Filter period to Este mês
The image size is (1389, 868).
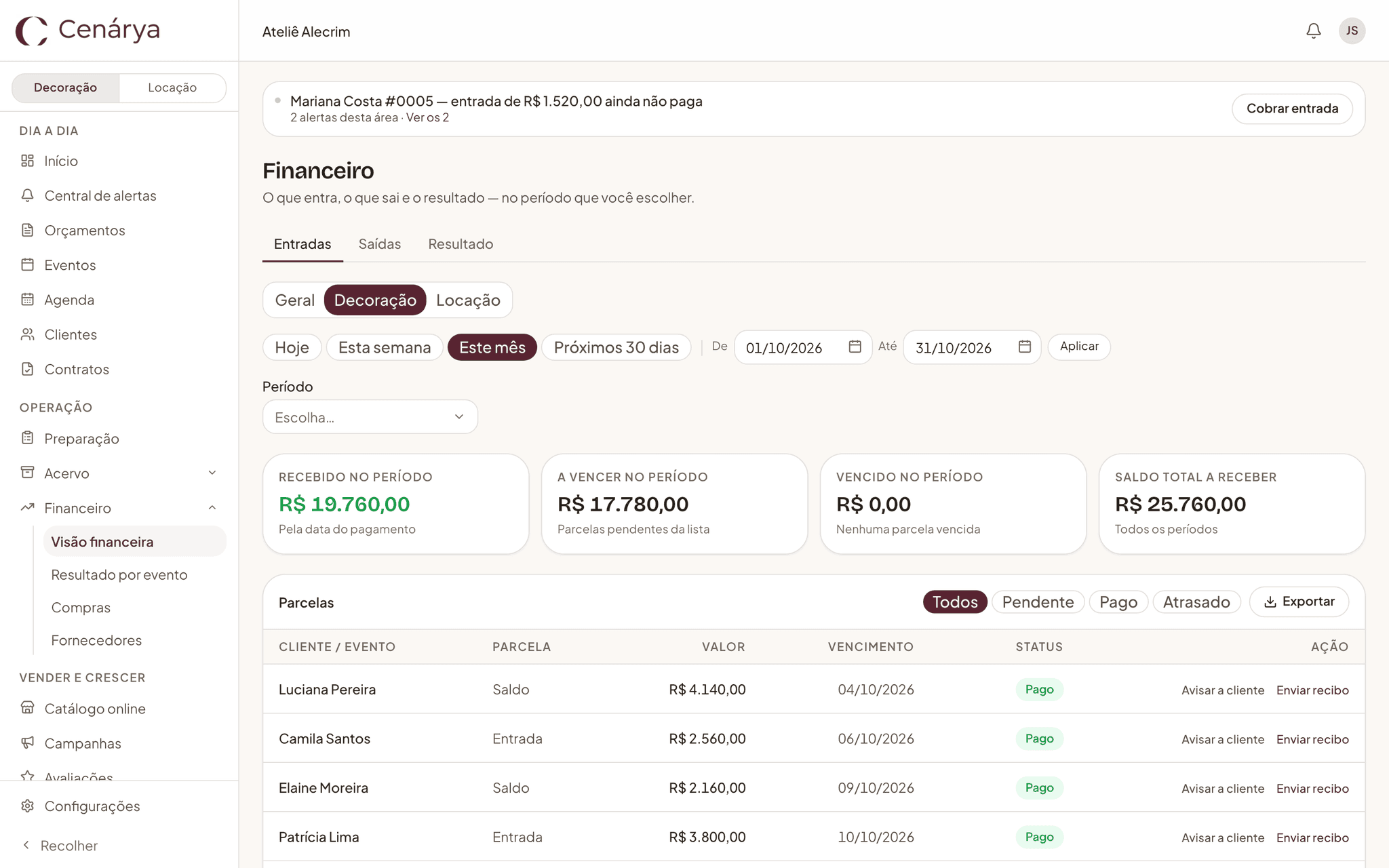tap(492, 347)
